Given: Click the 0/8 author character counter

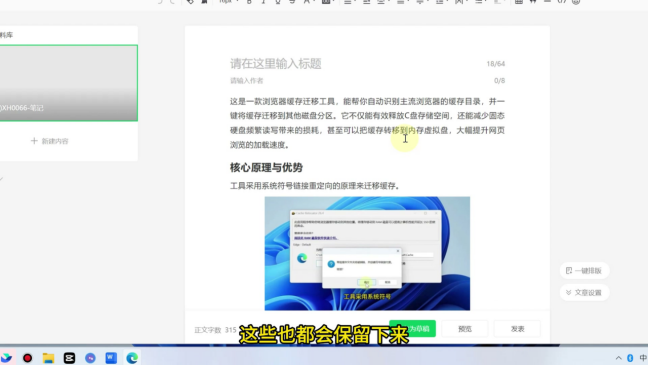Looking at the screenshot, I should (499, 81).
